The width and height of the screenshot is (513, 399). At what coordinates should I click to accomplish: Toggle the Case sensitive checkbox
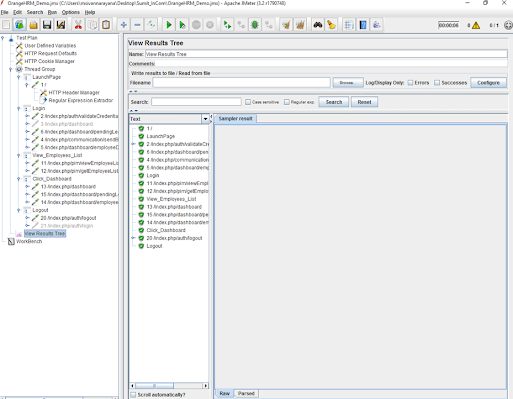pyautogui.click(x=248, y=102)
